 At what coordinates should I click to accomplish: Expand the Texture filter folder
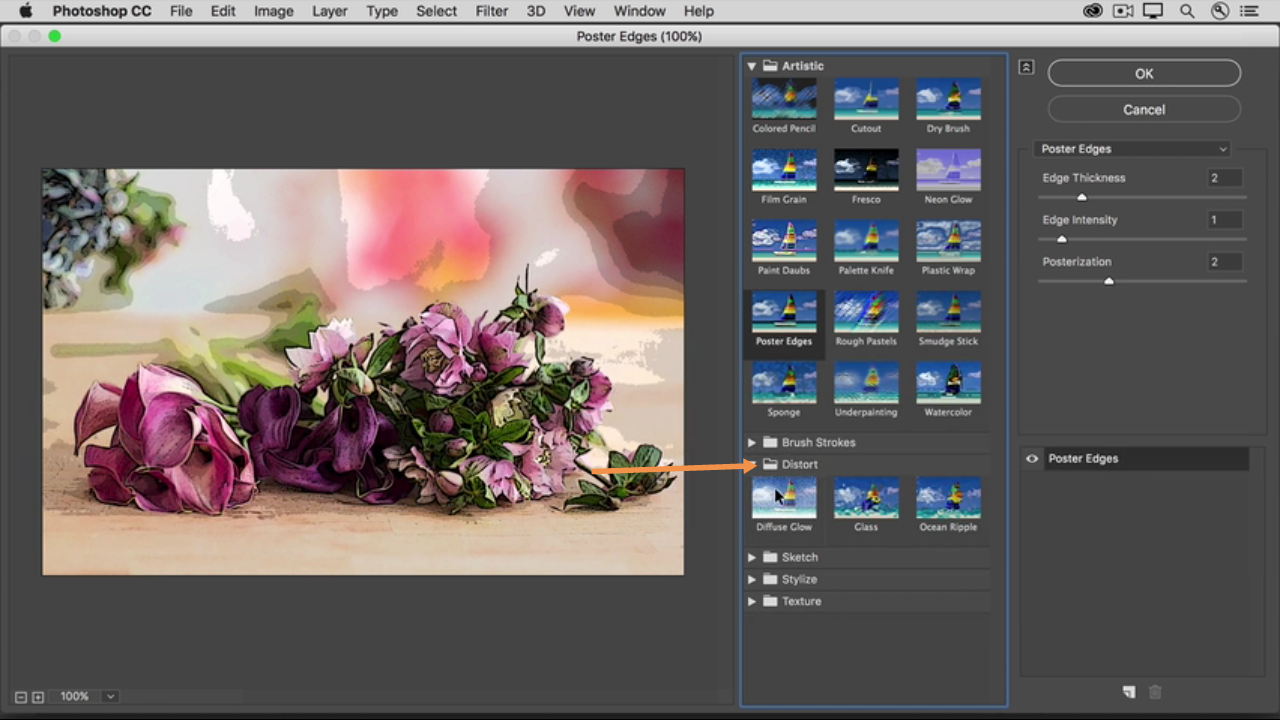pos(752,601)
